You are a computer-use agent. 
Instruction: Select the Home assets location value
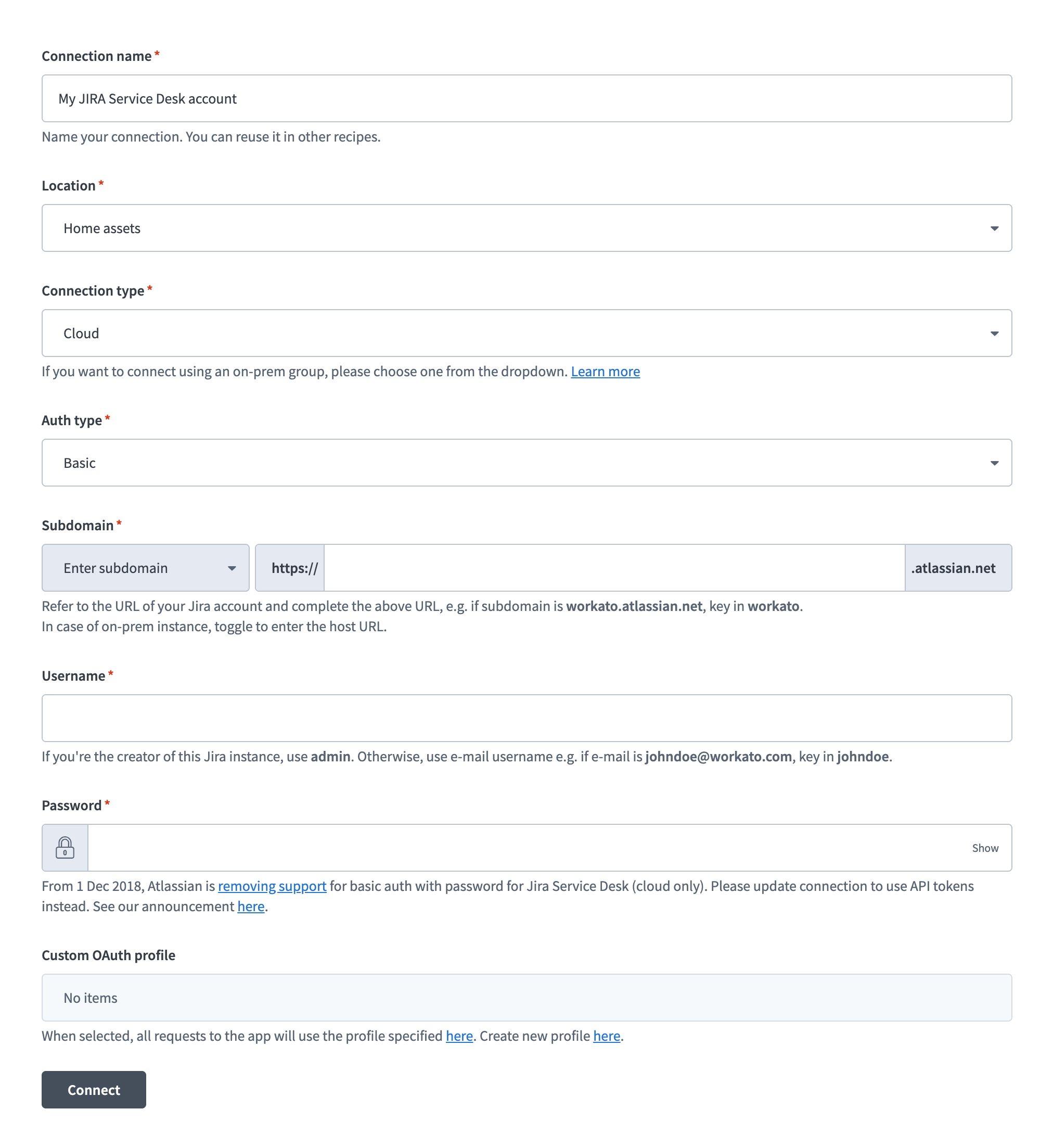click(102, 228)
